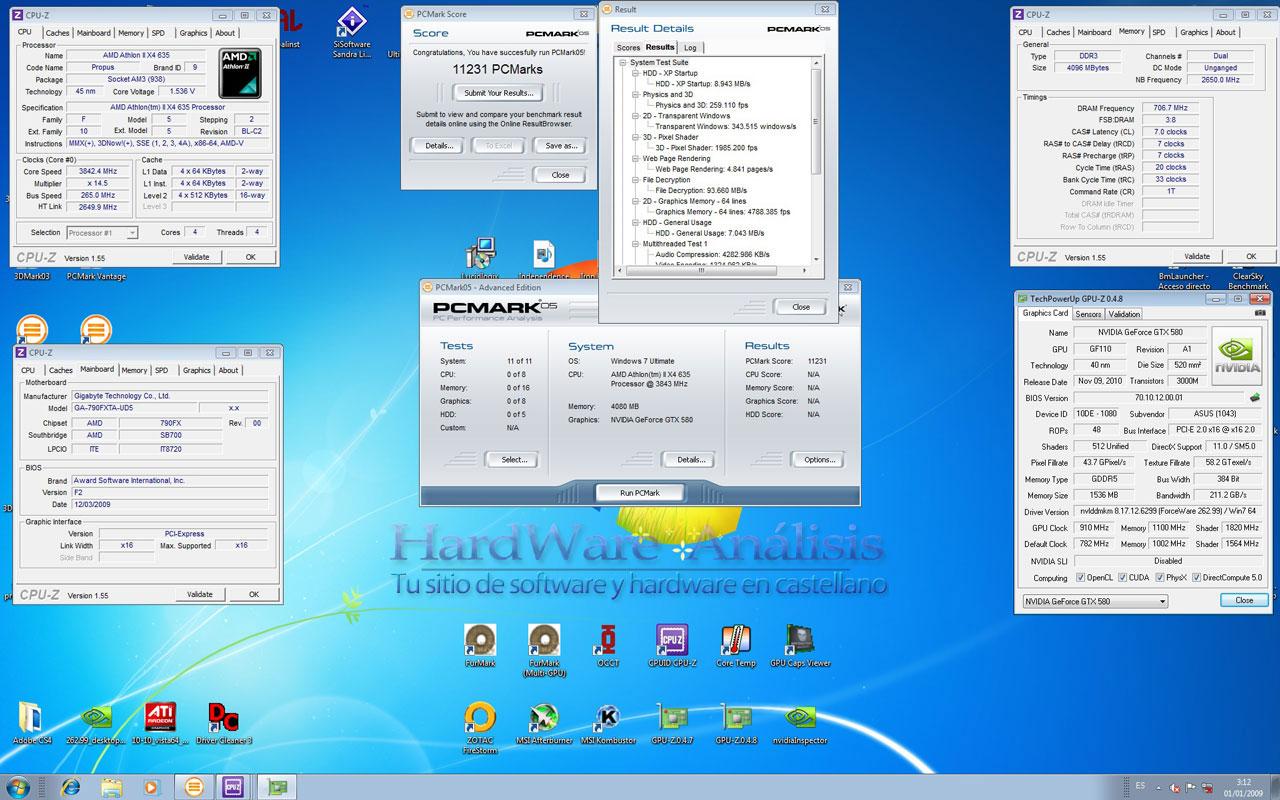
Task: Open Log tab in Result Details
Action: 690,48
